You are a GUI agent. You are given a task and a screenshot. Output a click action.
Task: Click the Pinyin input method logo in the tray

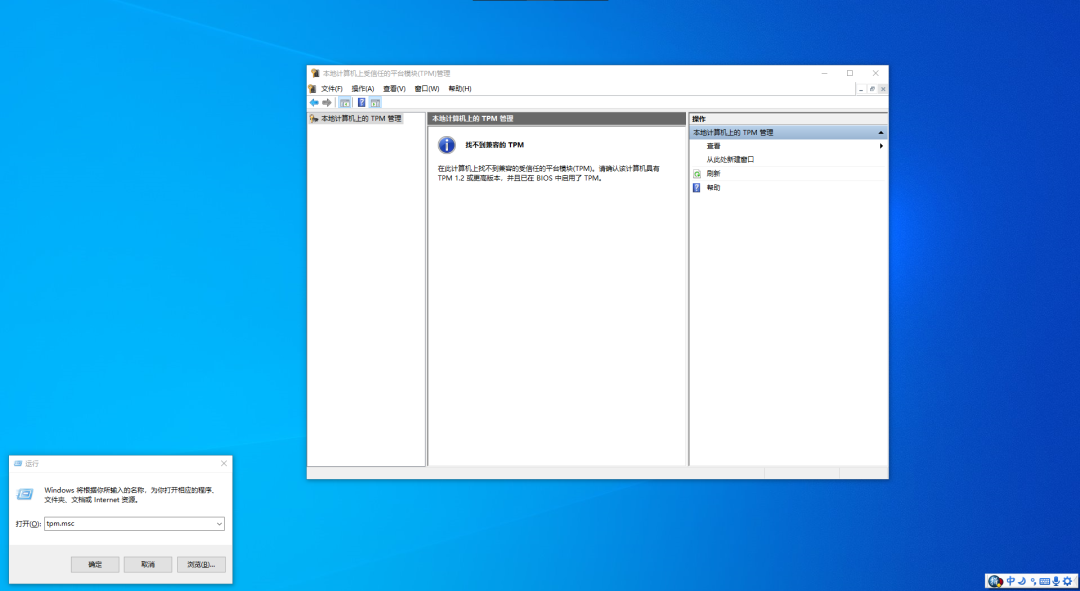tap(995, 581)
